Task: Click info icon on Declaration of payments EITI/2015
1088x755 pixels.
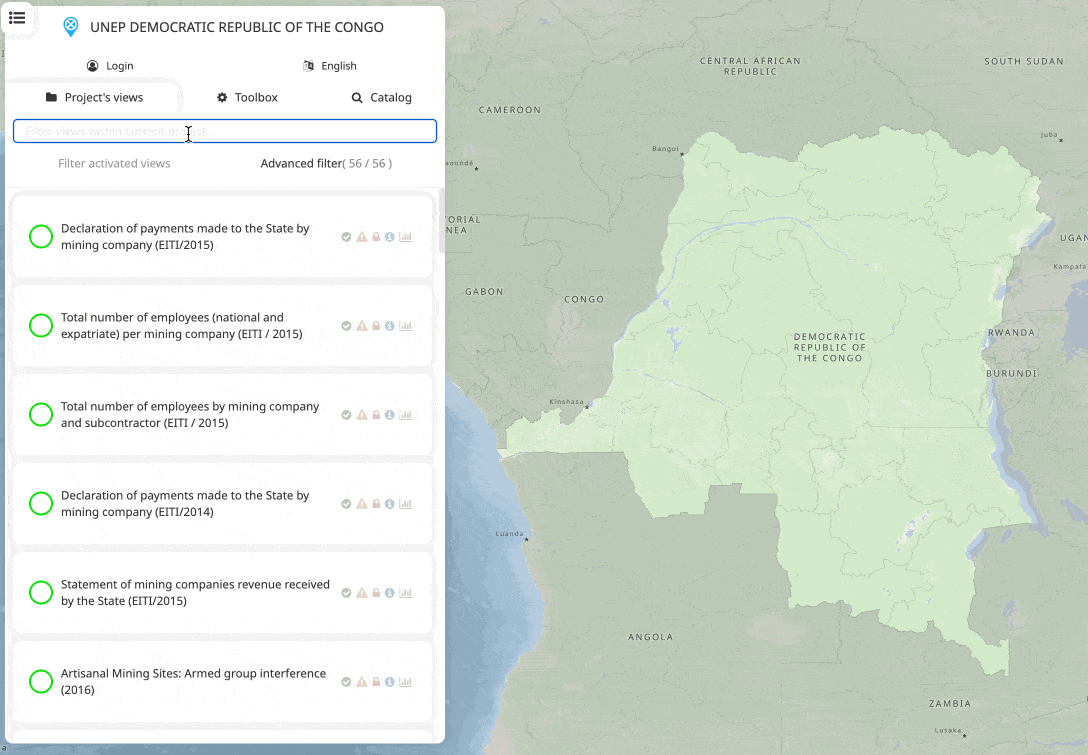Action: pos(390,237)
